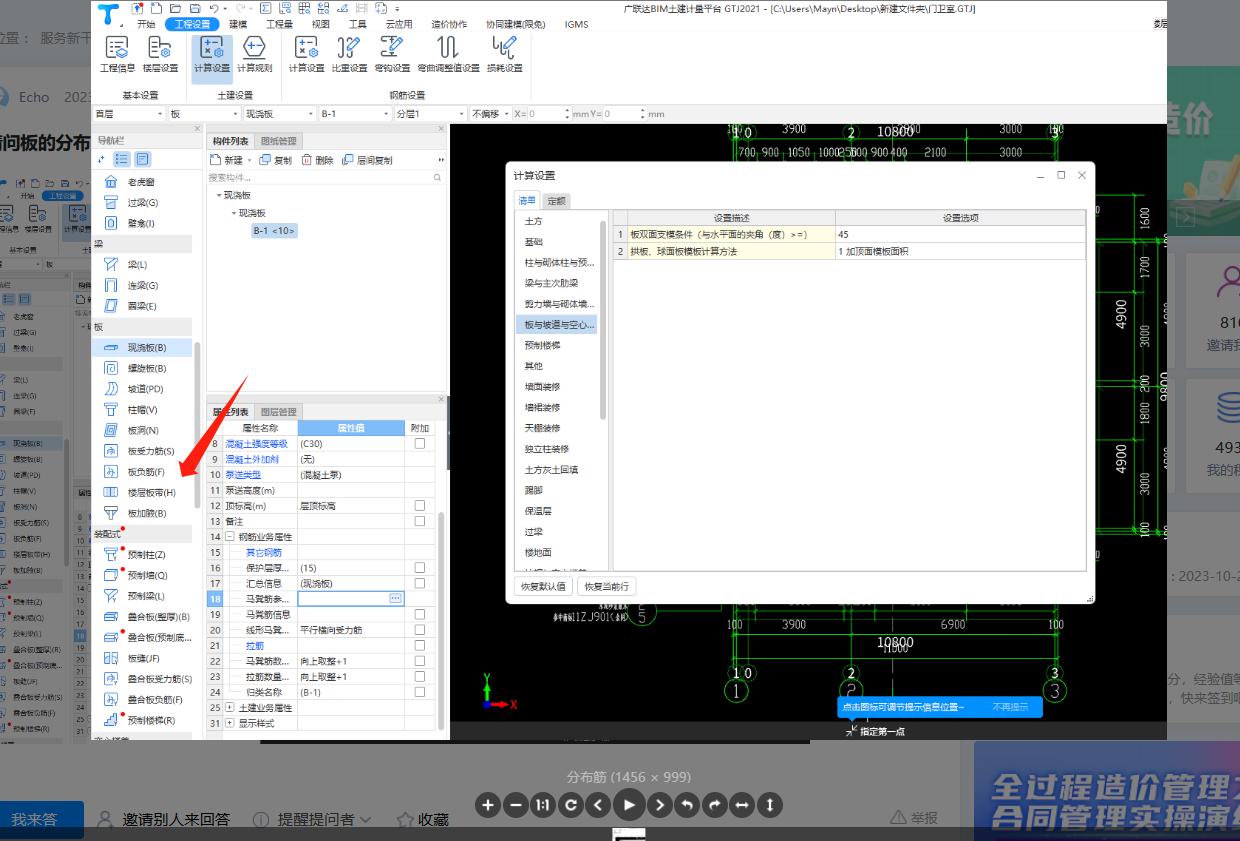Open 计算规则 in the ribbon
This screenshot has height=841, width=1240.
click(x=254, y=55)
